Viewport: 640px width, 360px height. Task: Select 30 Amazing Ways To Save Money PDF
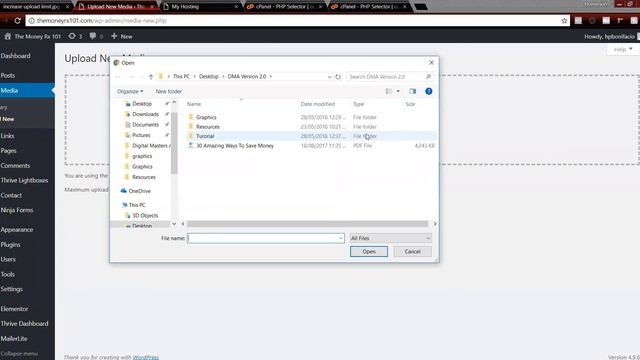click(x=235, y=146)
